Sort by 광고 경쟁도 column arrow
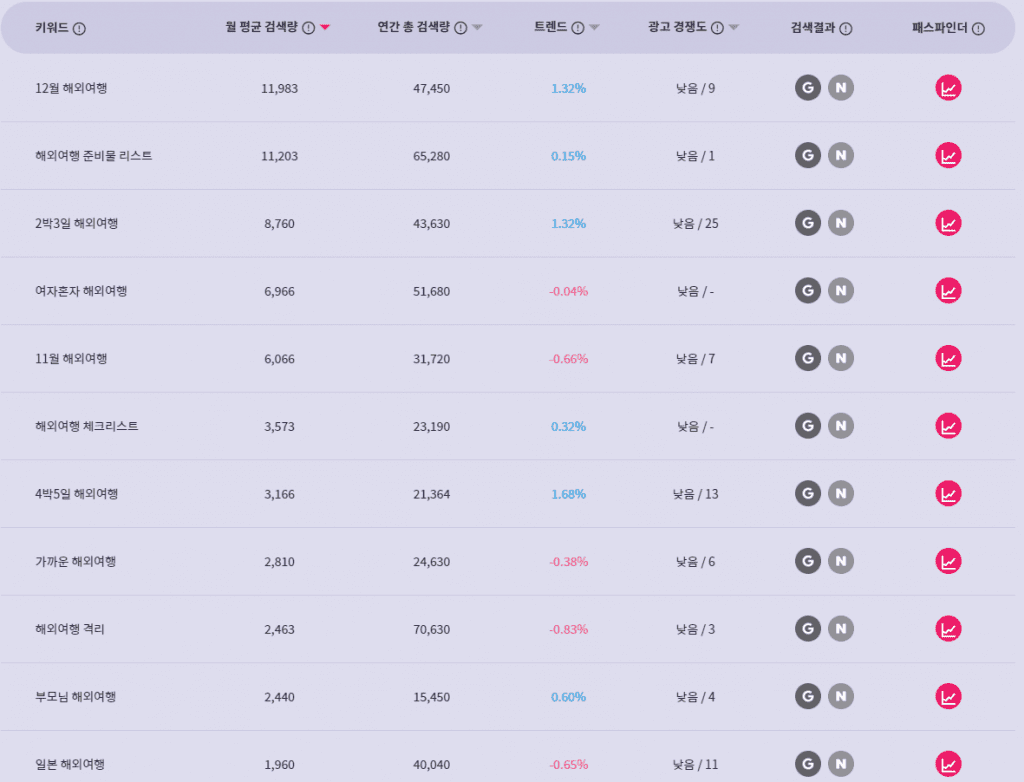Image resolution: width=1024 pixels, height=782 pixels. pos(733,27)
